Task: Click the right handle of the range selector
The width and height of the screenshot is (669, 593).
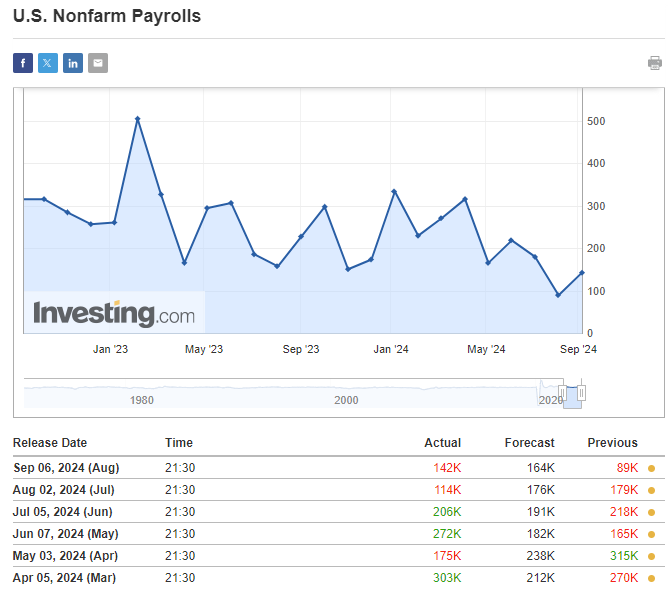Action: click(581, 393)
